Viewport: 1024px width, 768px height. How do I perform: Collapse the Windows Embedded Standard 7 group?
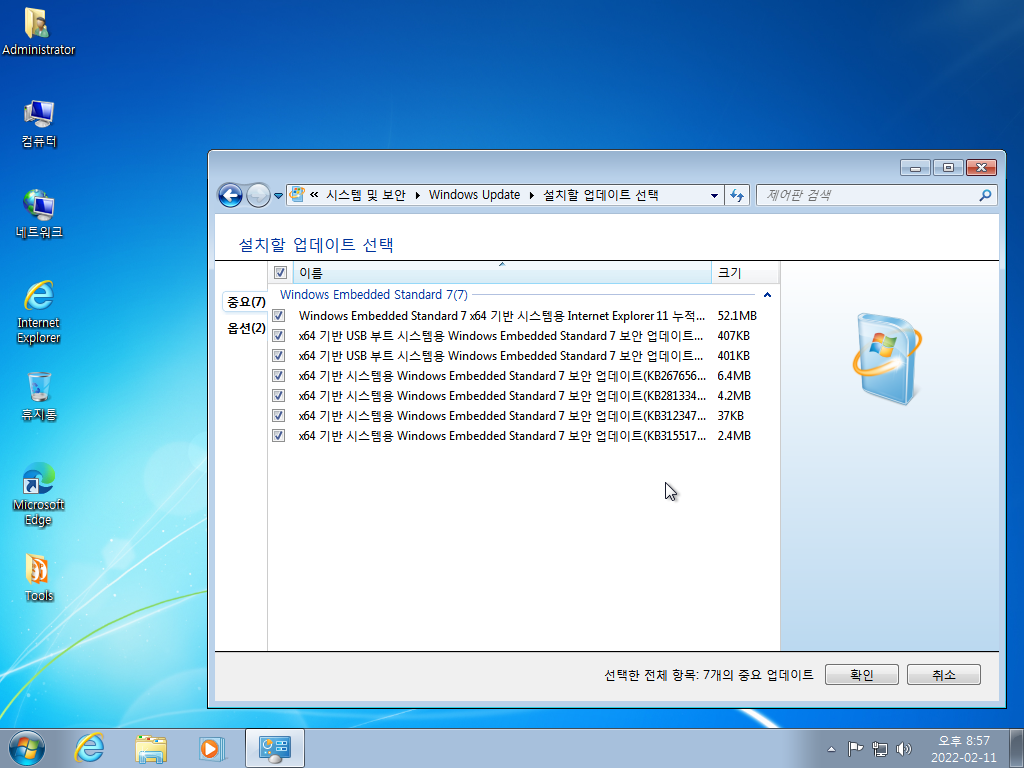tap(767, 295)
